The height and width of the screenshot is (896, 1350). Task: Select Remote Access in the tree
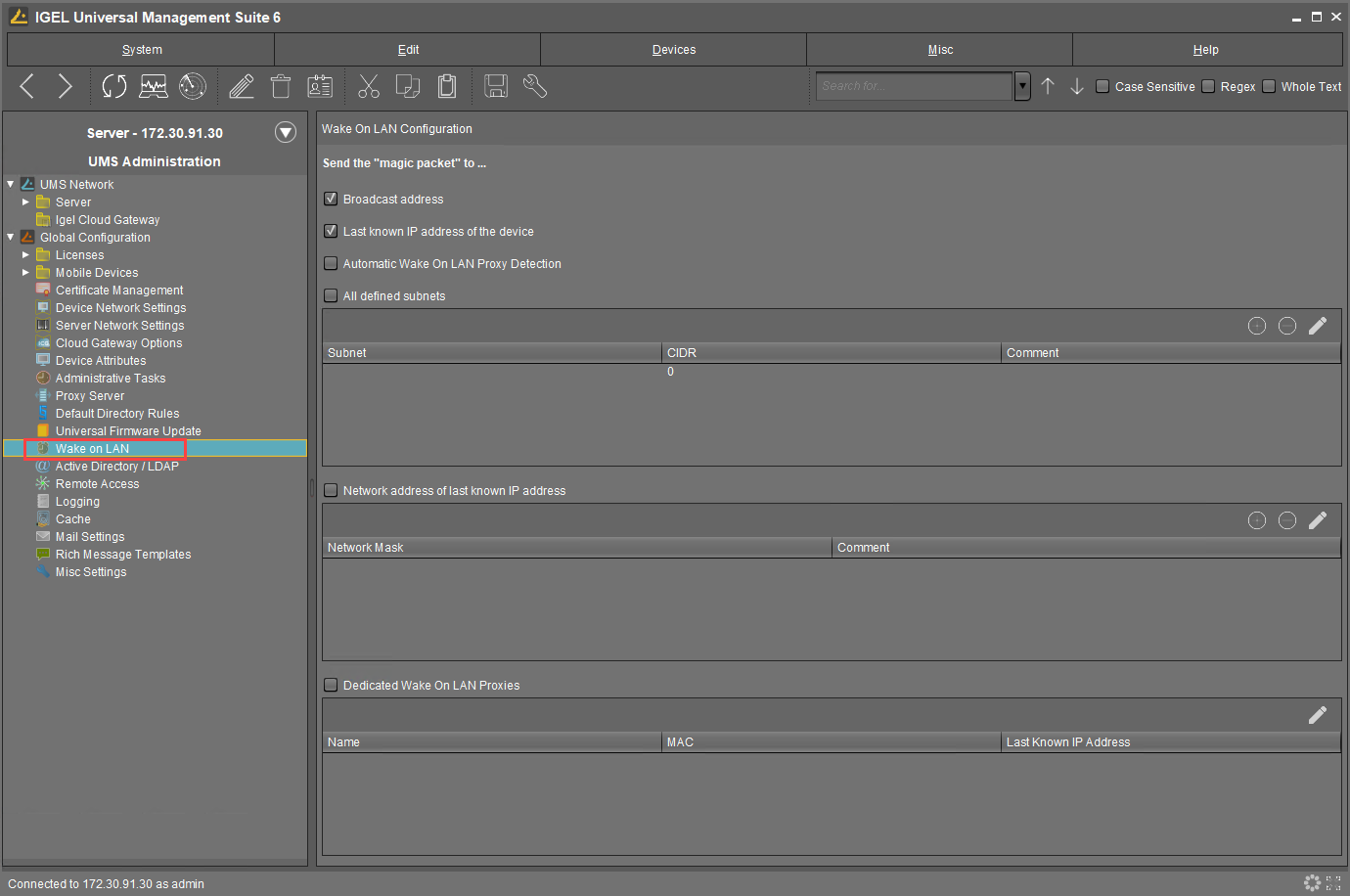(97, 484)
